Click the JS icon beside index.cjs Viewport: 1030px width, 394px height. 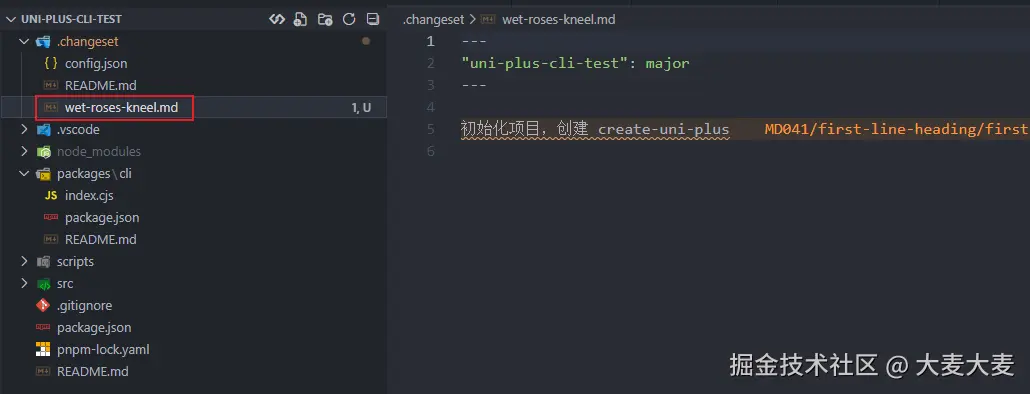(51, 196)
